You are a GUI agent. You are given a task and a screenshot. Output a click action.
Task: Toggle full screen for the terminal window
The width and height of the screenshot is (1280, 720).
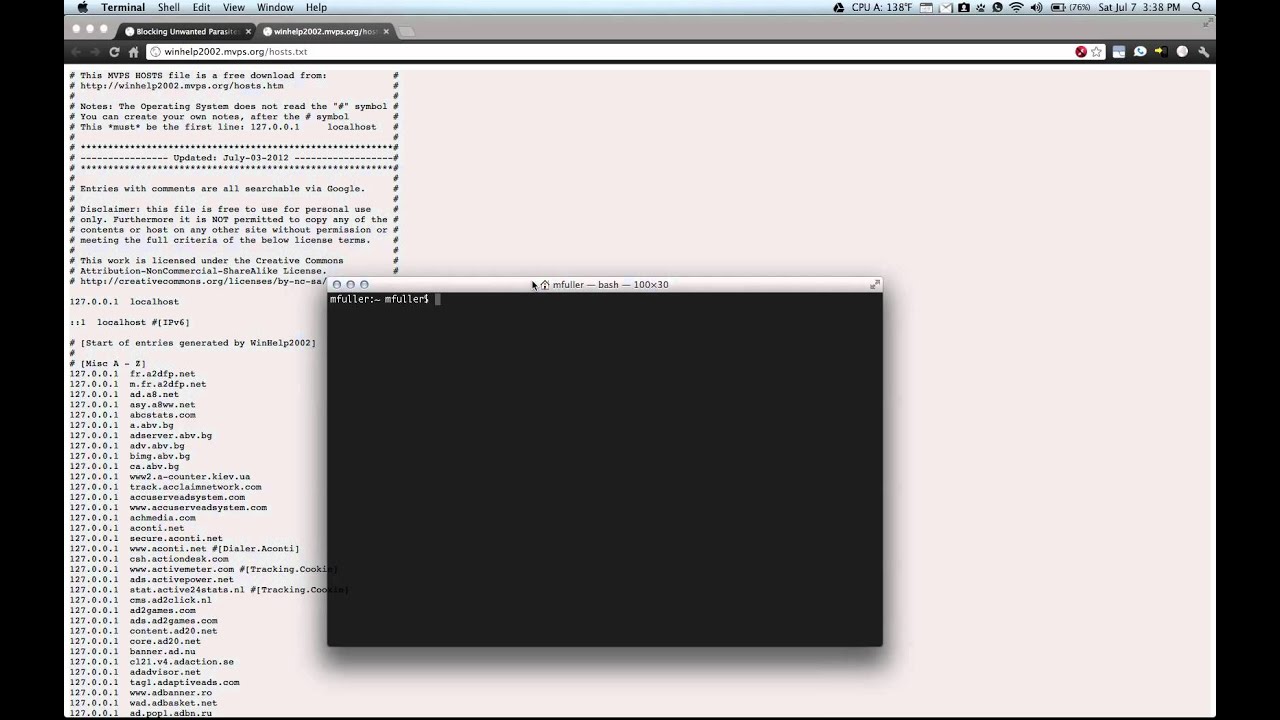click(875, 285)
